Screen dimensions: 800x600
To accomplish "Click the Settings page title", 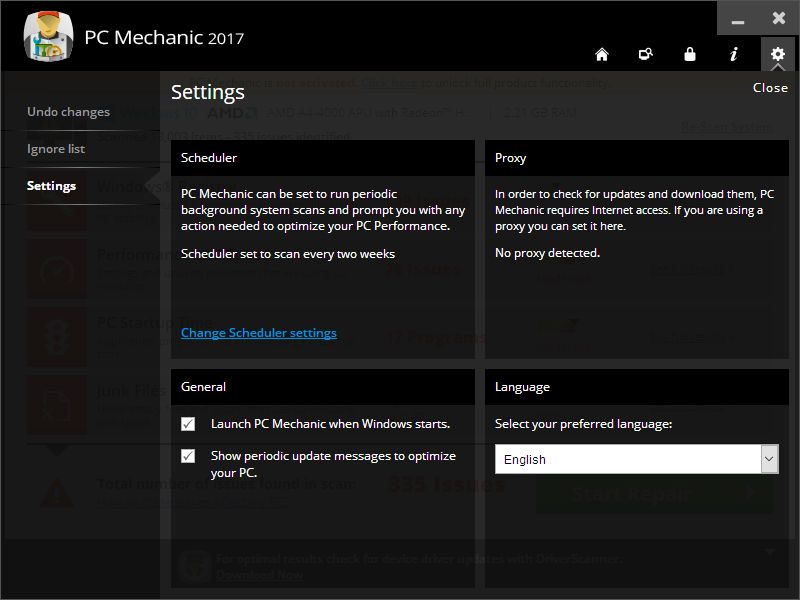I will [208, 92].
